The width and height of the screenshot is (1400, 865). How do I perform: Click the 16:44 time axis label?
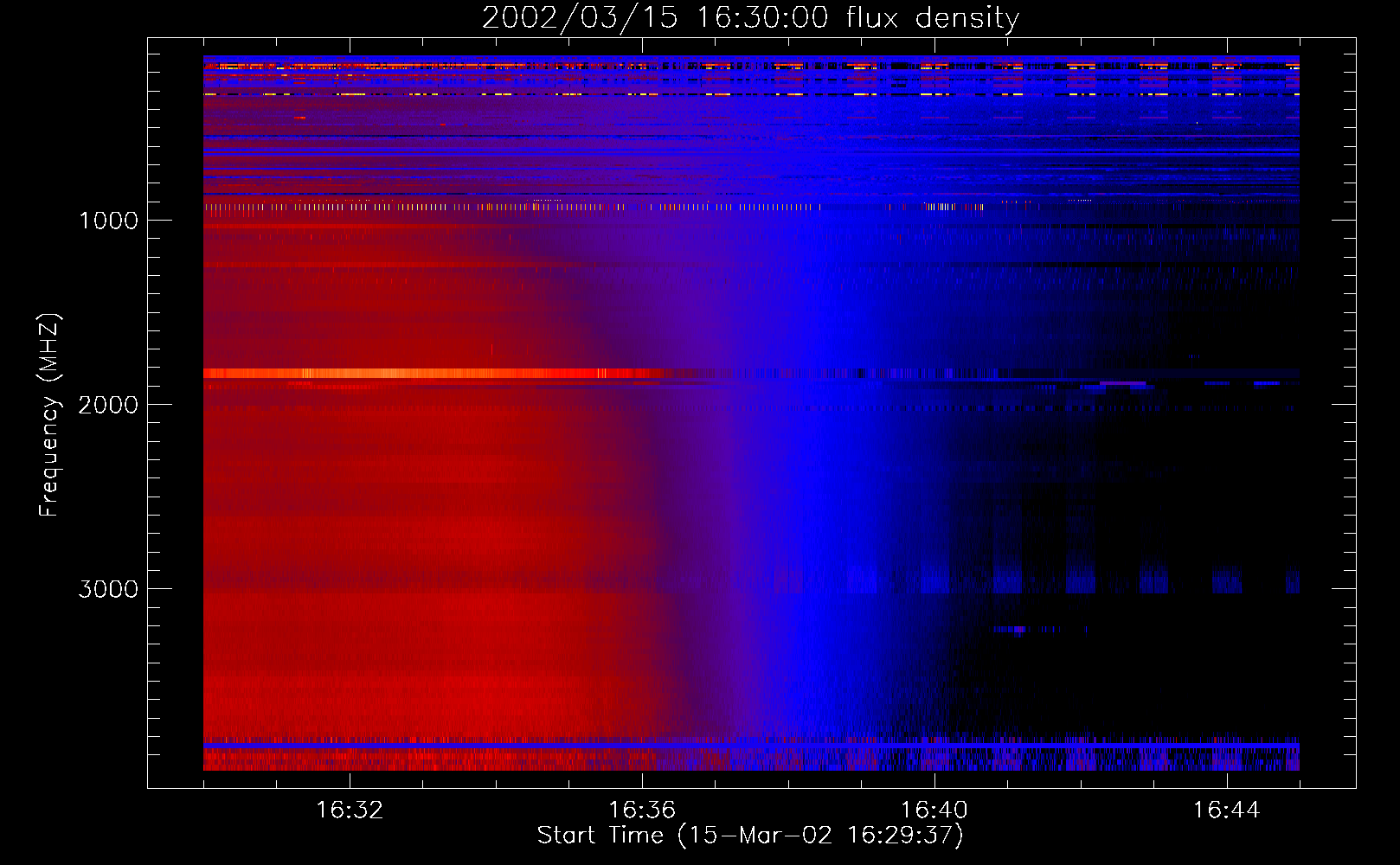click(x=1227, y=810)
